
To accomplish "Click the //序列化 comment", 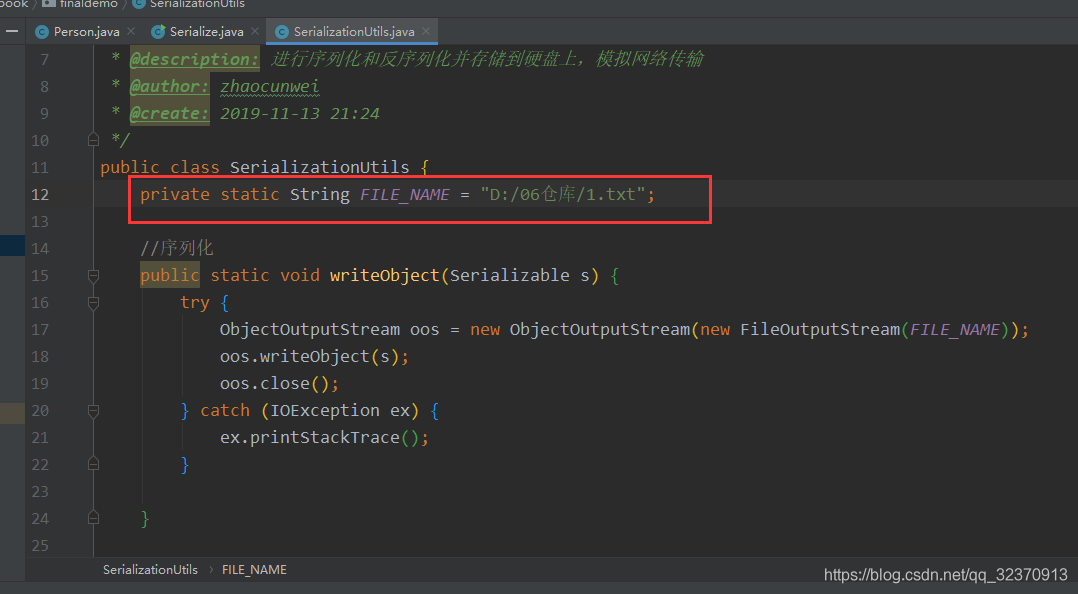I will 177,248.
